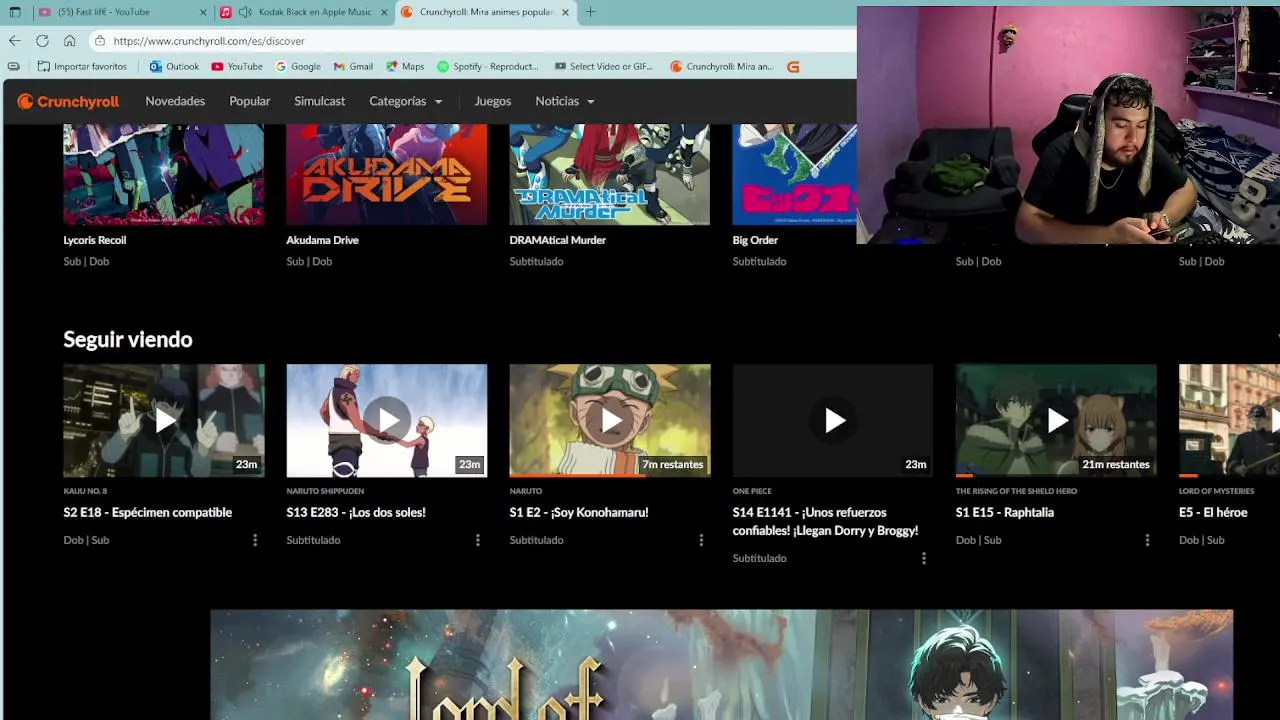Mute the Apple Music tab speaker icon
This screenshot has height=720, width=1280.
(245, 12)
